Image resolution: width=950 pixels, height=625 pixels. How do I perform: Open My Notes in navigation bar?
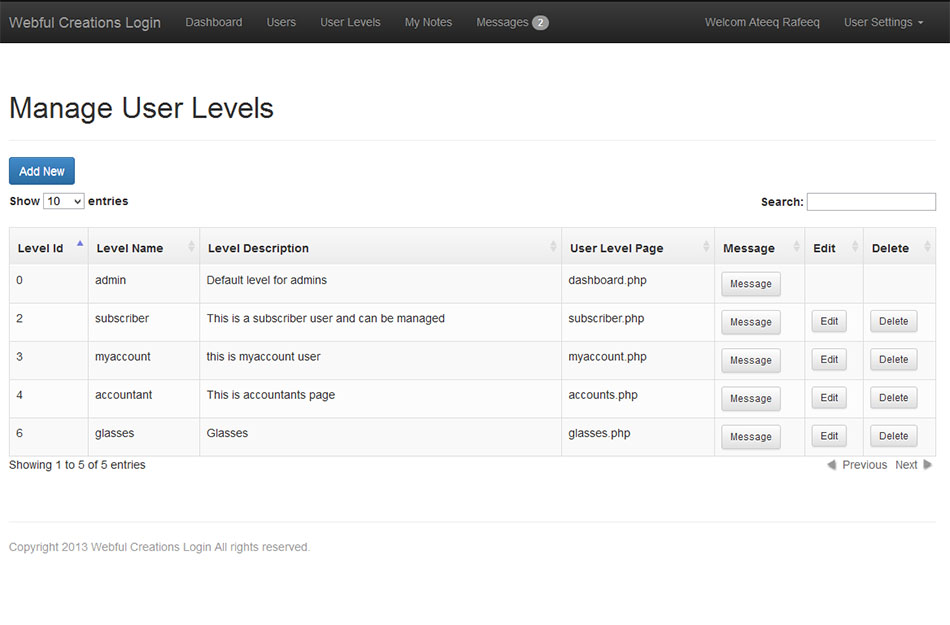pos(428,22)
